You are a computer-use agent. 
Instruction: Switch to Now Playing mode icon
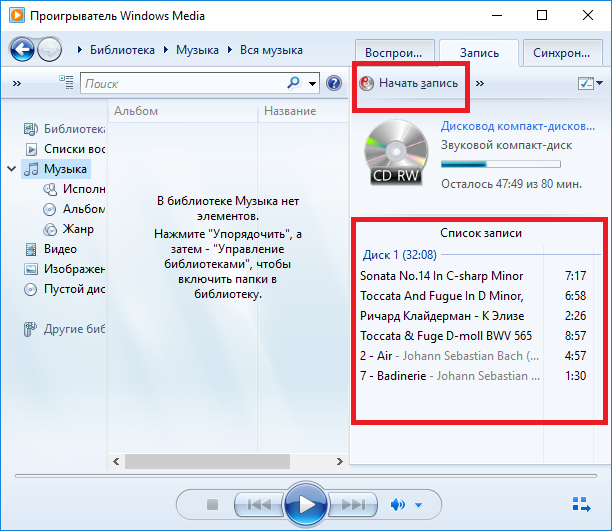[582, 504]
